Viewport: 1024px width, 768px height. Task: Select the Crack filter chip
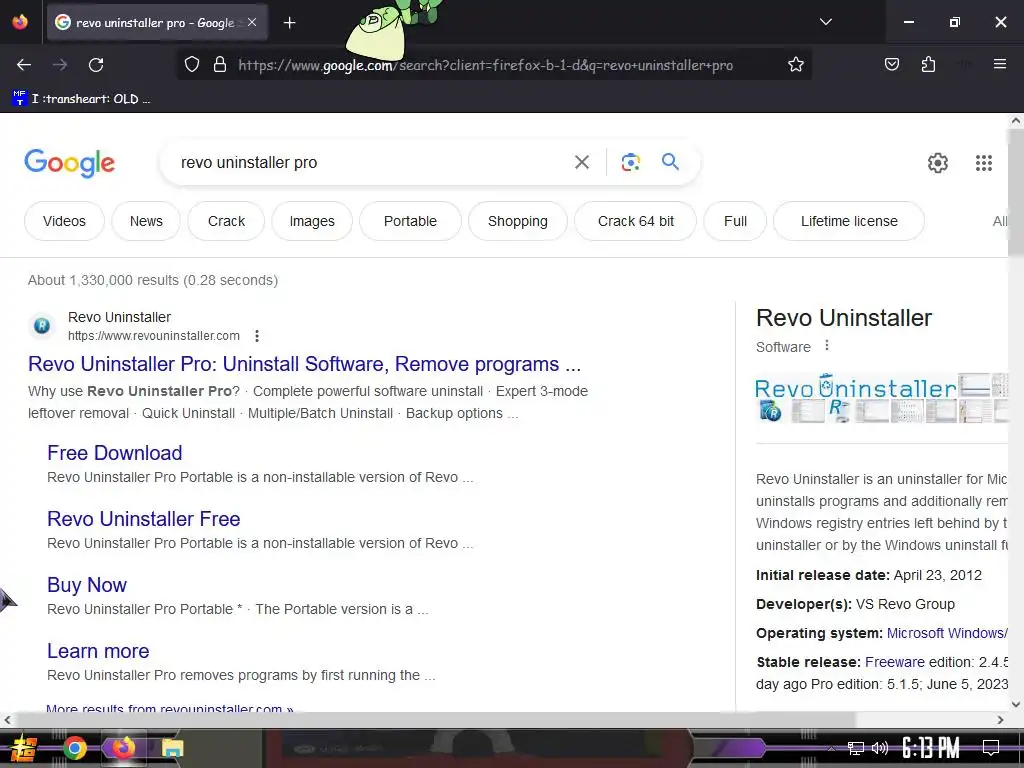(226, 221)
